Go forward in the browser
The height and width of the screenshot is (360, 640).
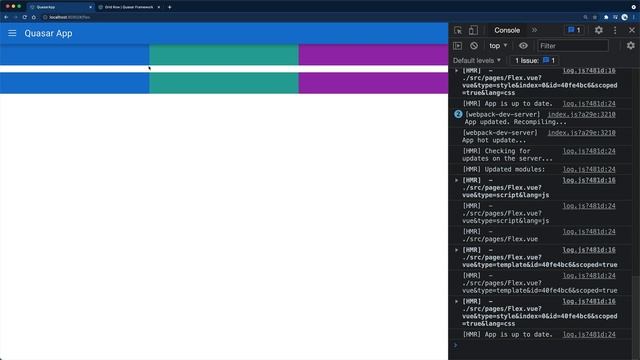pos(16,17)
